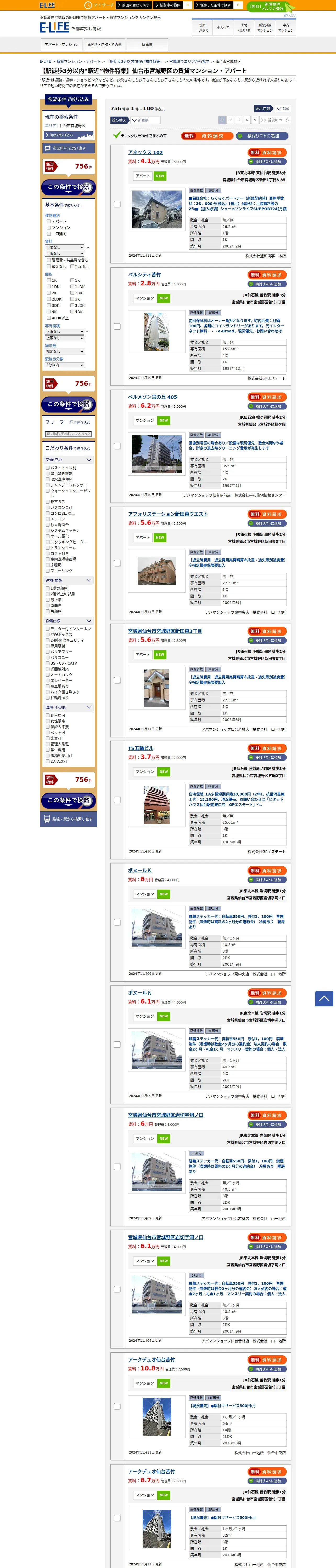Open ベルメゾン宮の丘 405 listing link
The width and height of the screenshot is (336, 1568).
[153, 397]
